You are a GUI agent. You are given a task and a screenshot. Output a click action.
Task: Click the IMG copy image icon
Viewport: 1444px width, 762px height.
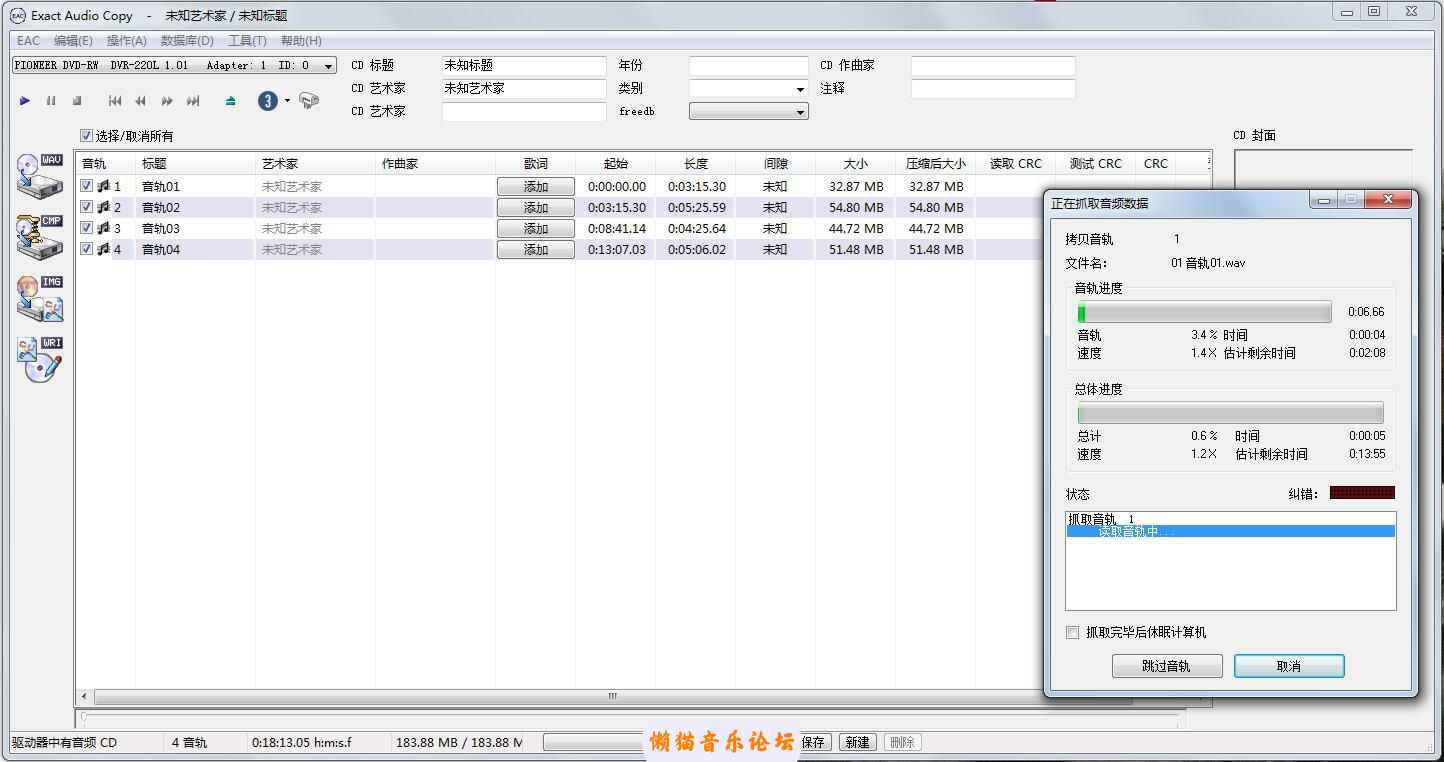(40, 299)
